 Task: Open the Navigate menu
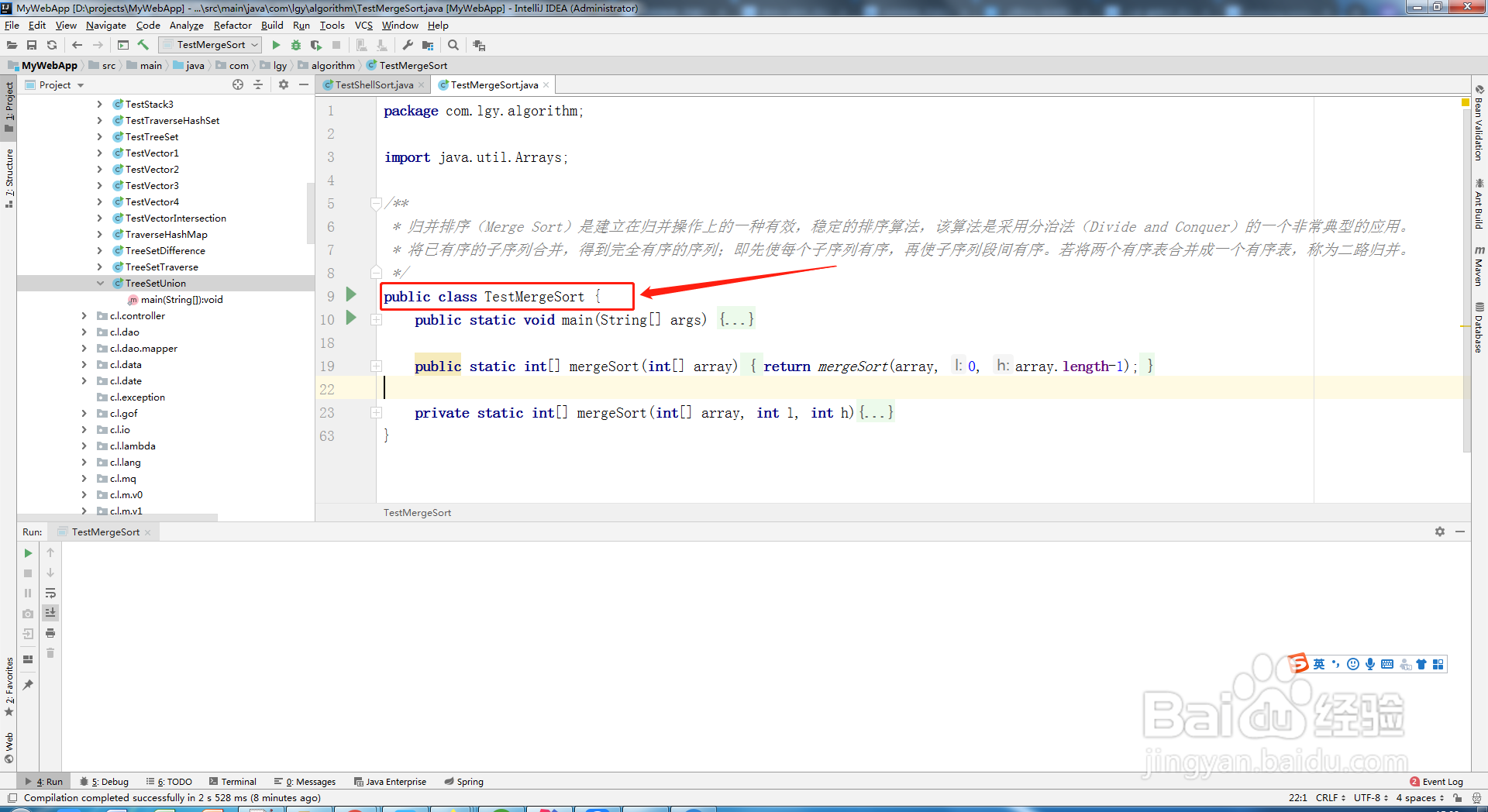click(106, 26)
